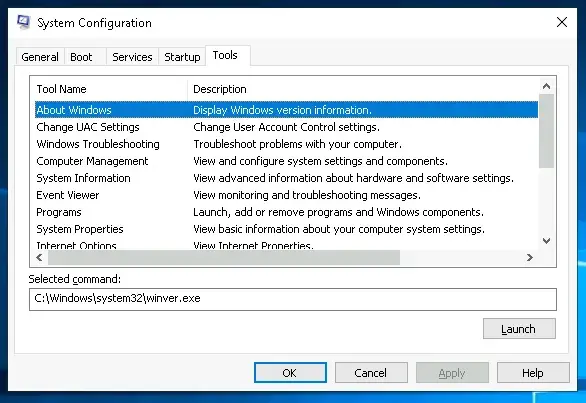Screen dimensions: 586x403
Task: Open the Boot tab
Action: [x=81, y=57]
